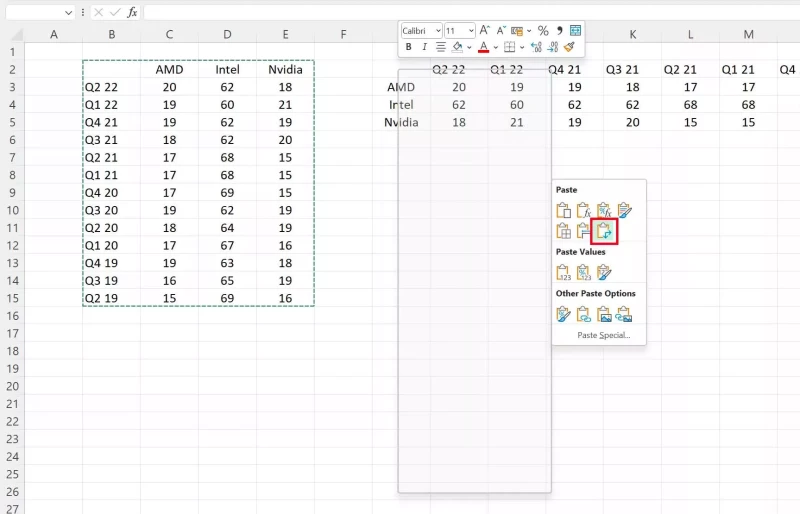
Task: Click the Increase Font Size icon
Action: click(x=485, y=31)
